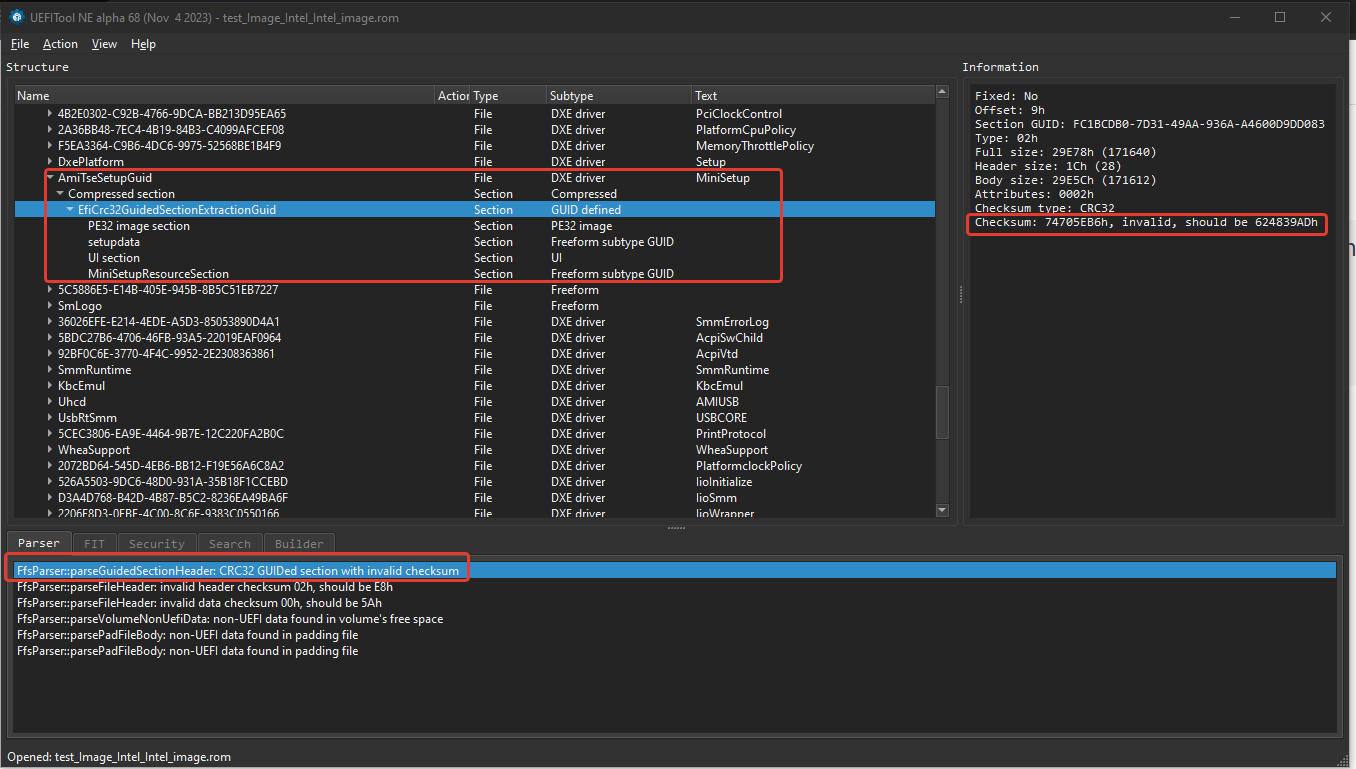
Task: Select the 36026EFE-E214-4EDE file row
Action: coord(475,322)
